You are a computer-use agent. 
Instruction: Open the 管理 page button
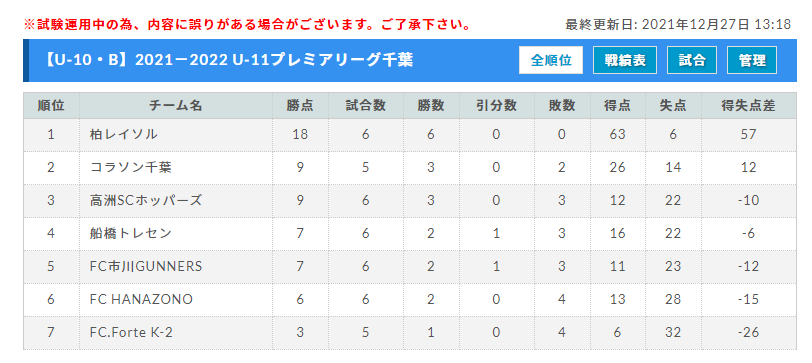click(752, 61)
